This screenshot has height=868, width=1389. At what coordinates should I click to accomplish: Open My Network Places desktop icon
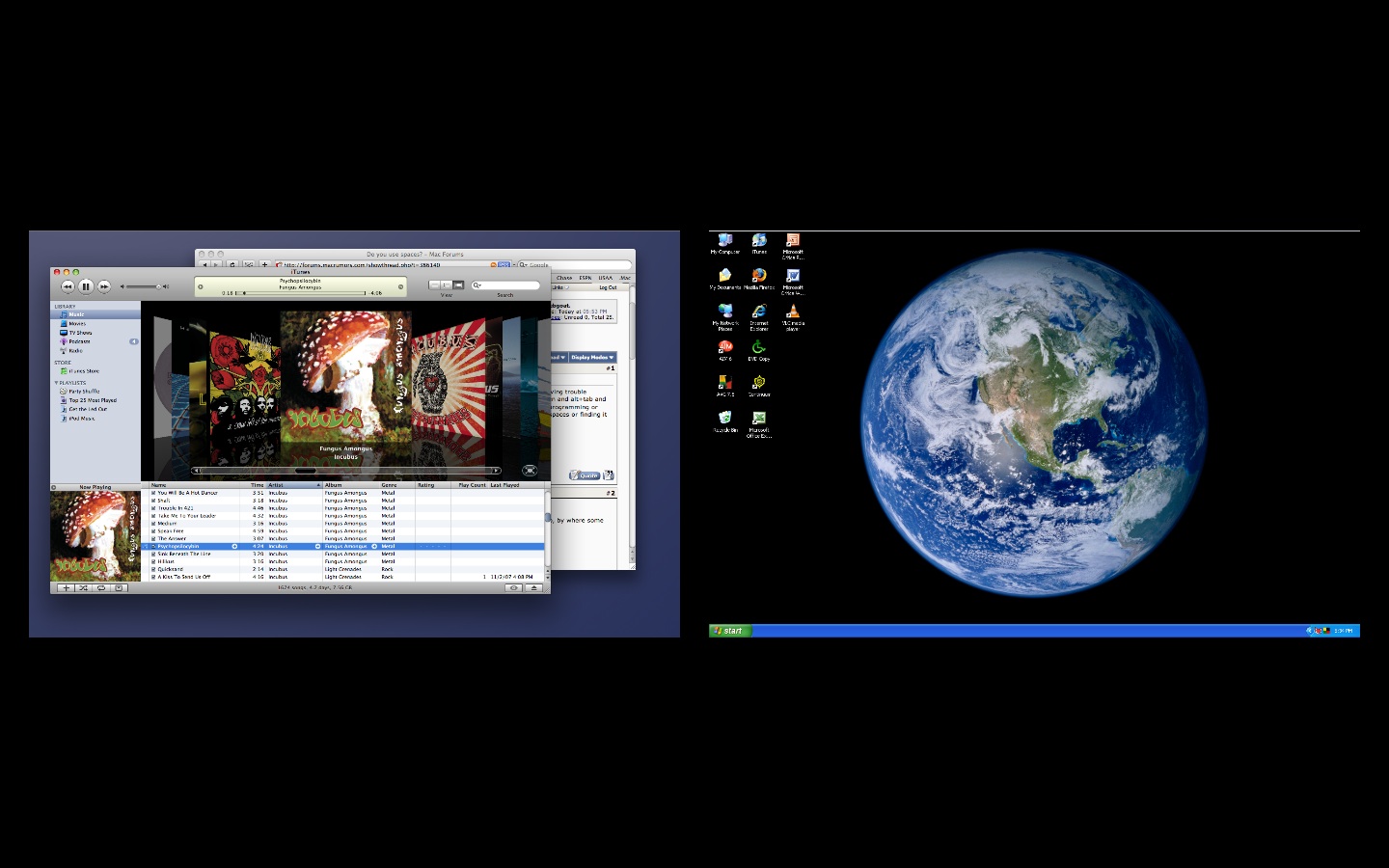[x=725, y=317]
